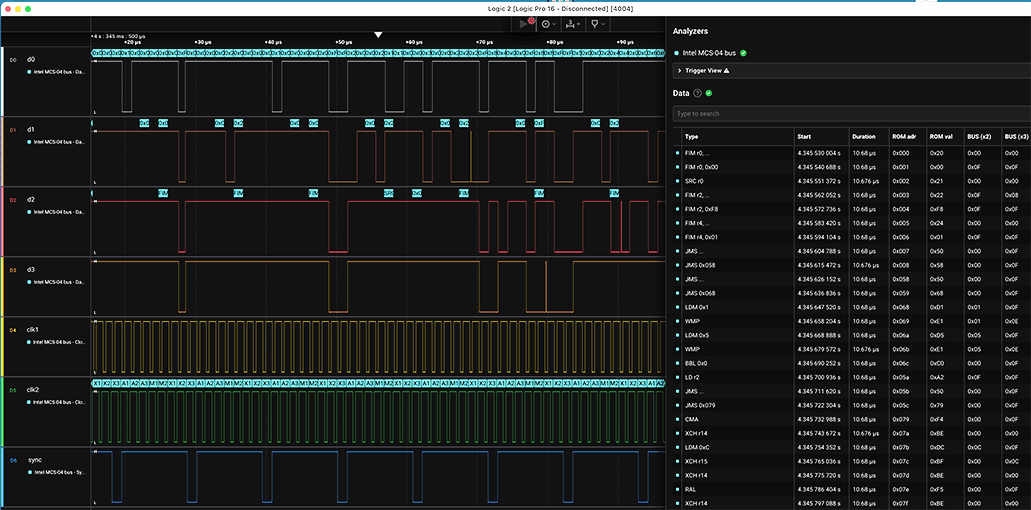Select the d0 channel label
1031x510 pixels.
(x=31, y=60)
